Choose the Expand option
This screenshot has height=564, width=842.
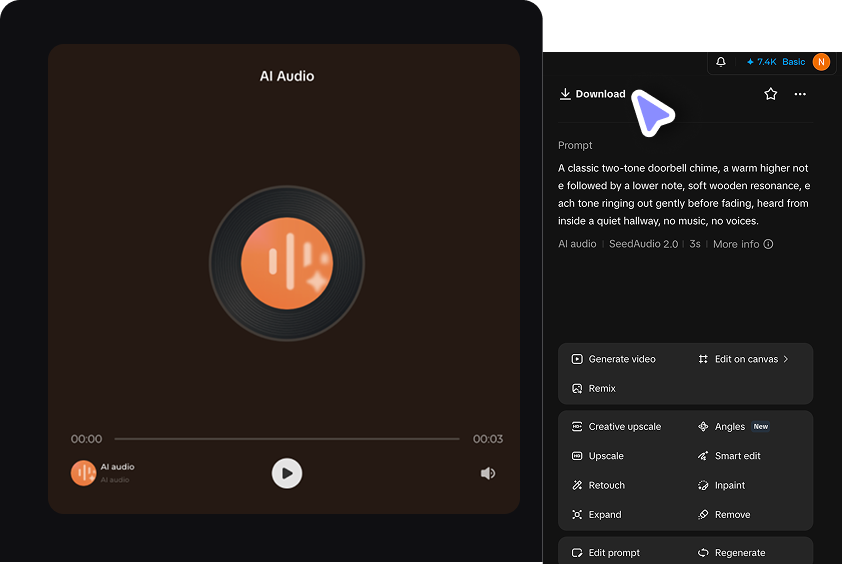[x=596, y=515]
